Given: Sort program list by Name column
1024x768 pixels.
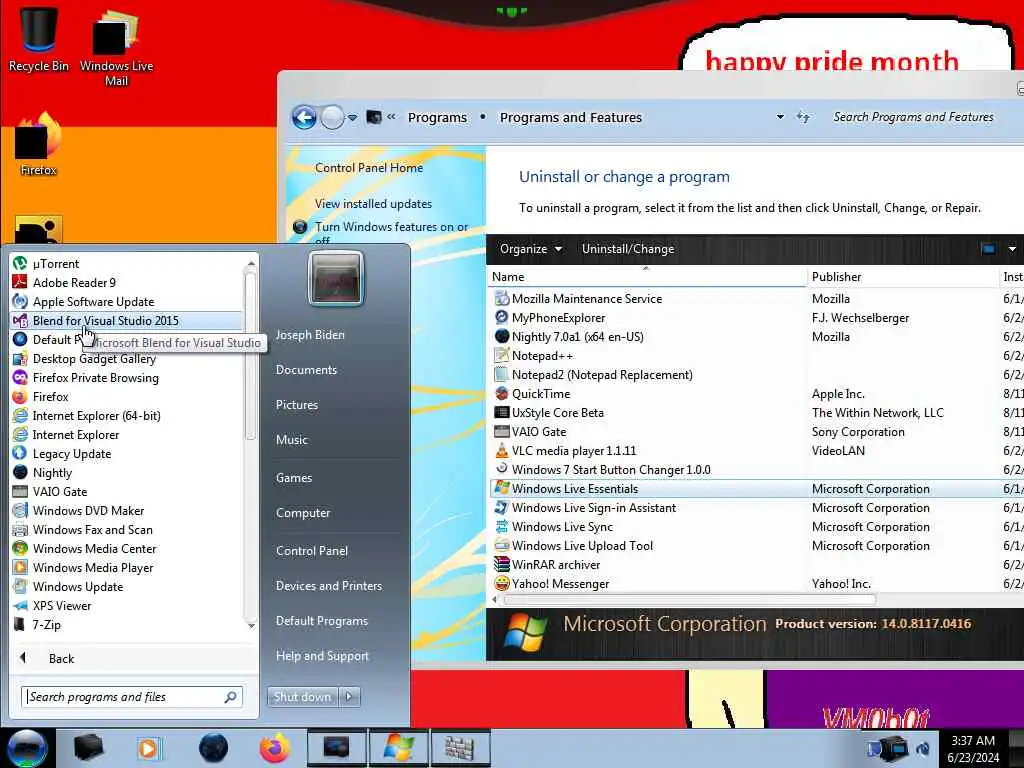Looking at the screenshot, I should (647, 277).
